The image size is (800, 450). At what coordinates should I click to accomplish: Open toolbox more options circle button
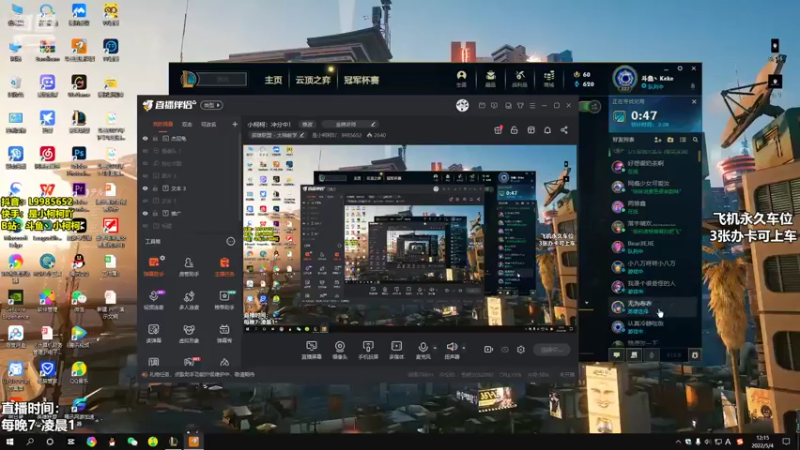231,241
